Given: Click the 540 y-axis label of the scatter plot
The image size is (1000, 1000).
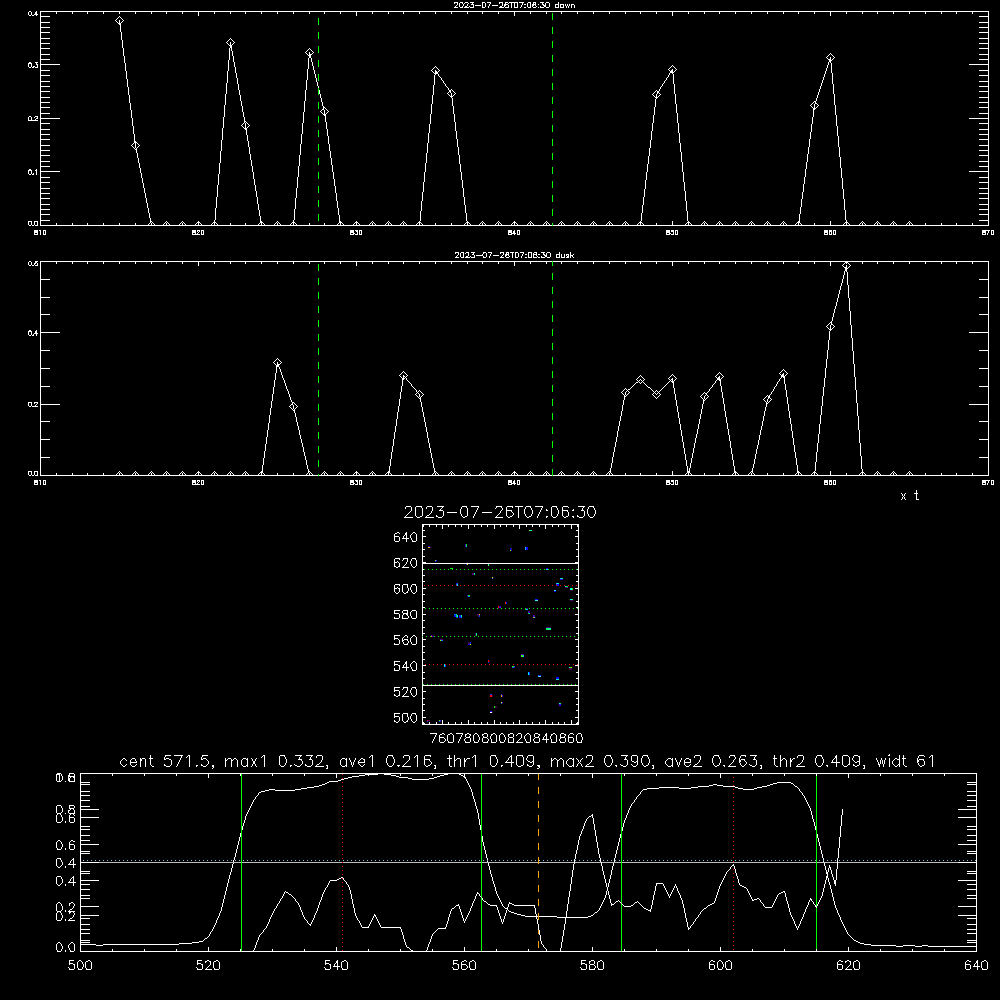Looking at the screenshot, I should (x=406, y=666).
